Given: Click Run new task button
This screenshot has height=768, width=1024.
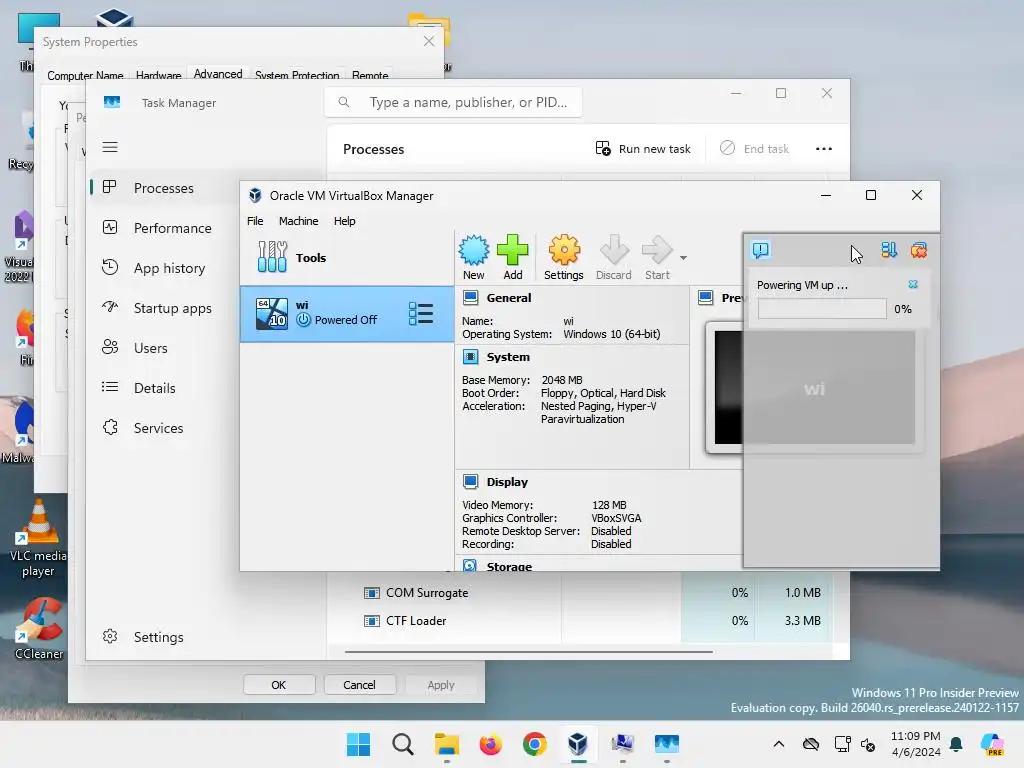Looking at the screenshot, I should pyautogui.click(x=643, y=149).
